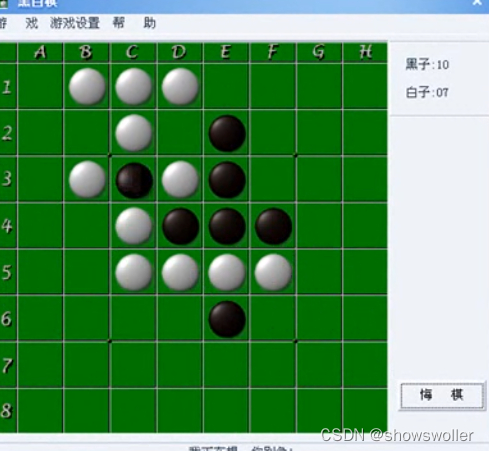Click the white piece at B1
The width and height of the screenshot is (489, 451).
[87, 87]
